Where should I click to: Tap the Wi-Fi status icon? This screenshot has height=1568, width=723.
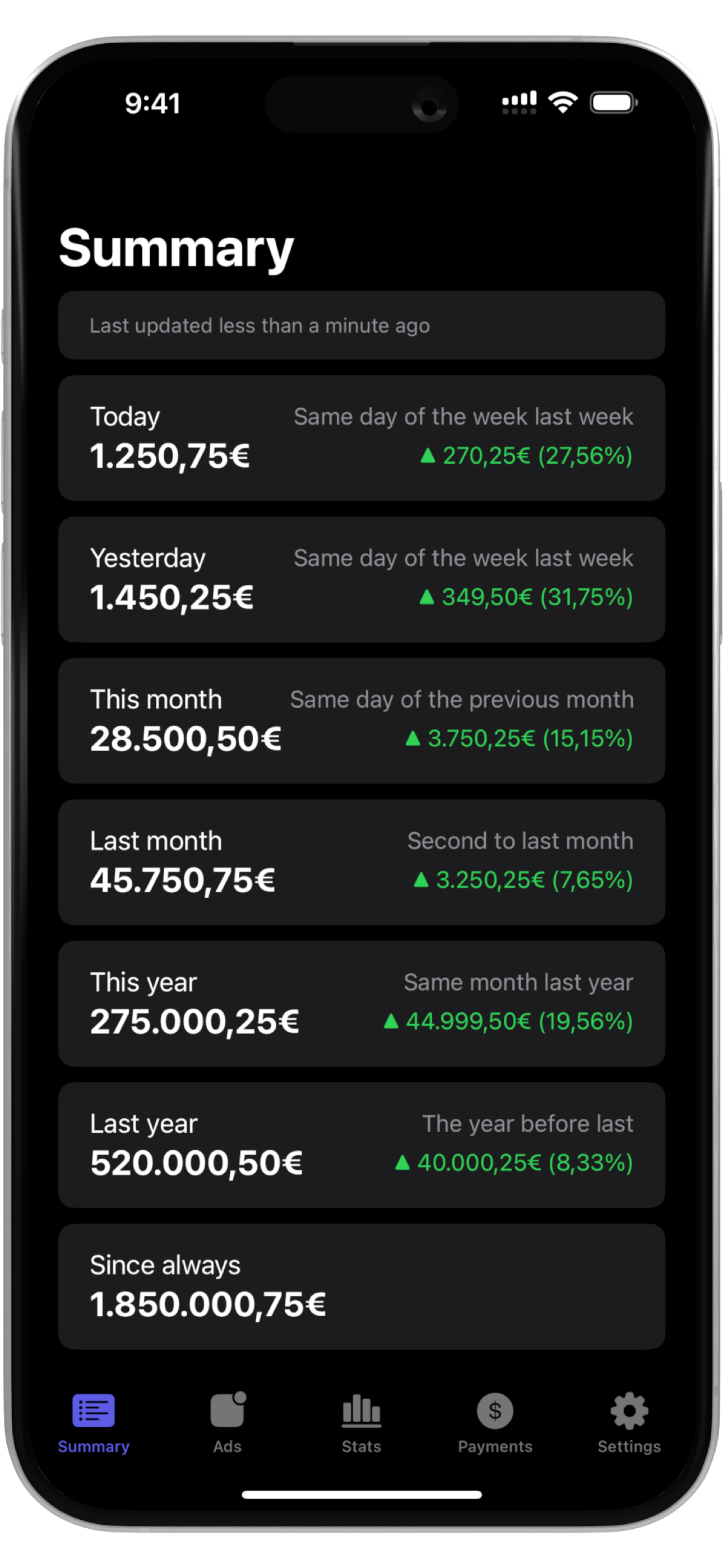pyautogui.click(x=563, y=102)
